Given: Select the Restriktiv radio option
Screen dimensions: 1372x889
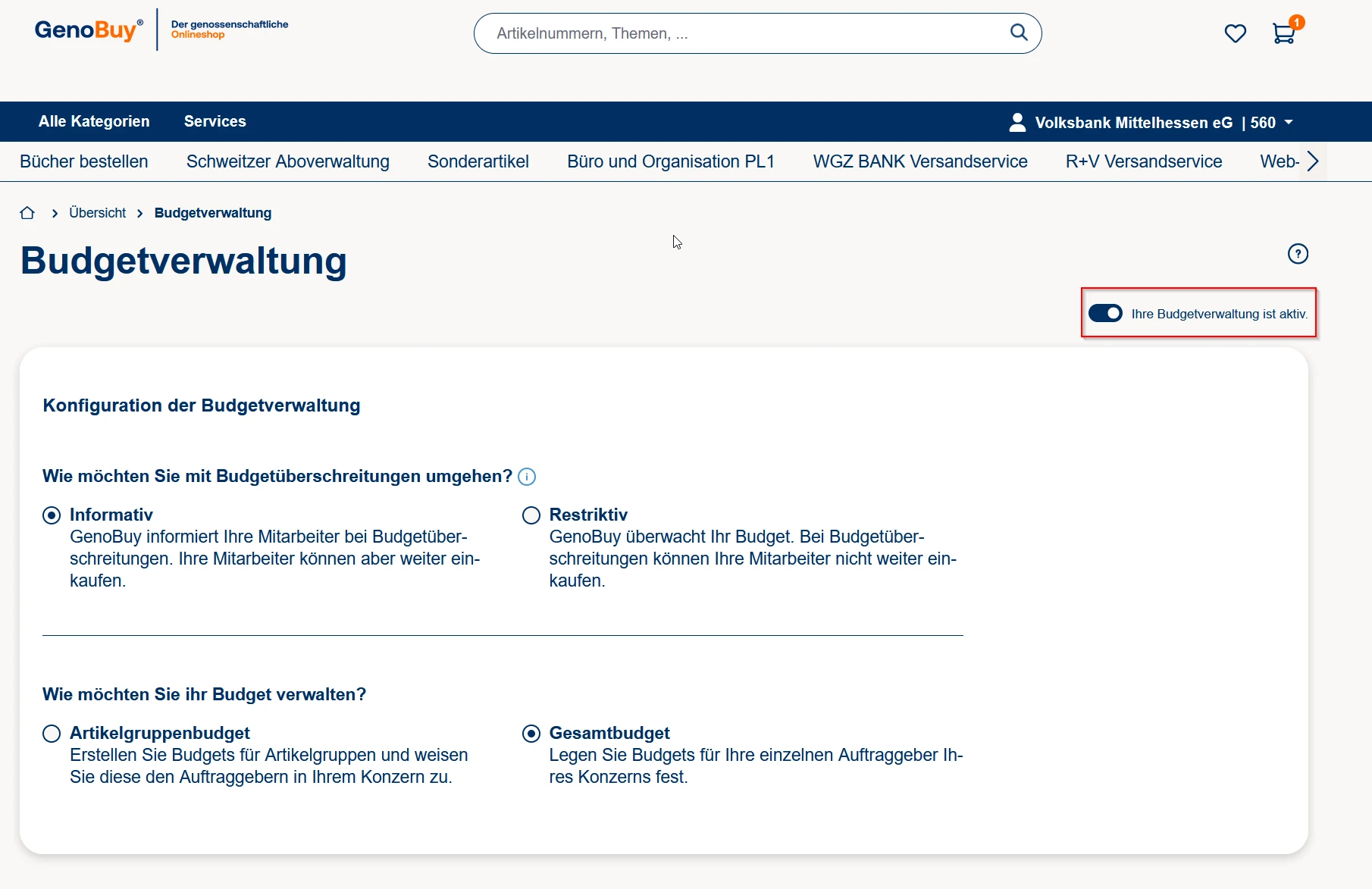Looking at the screenshot, I should click(x=531, y=515).
